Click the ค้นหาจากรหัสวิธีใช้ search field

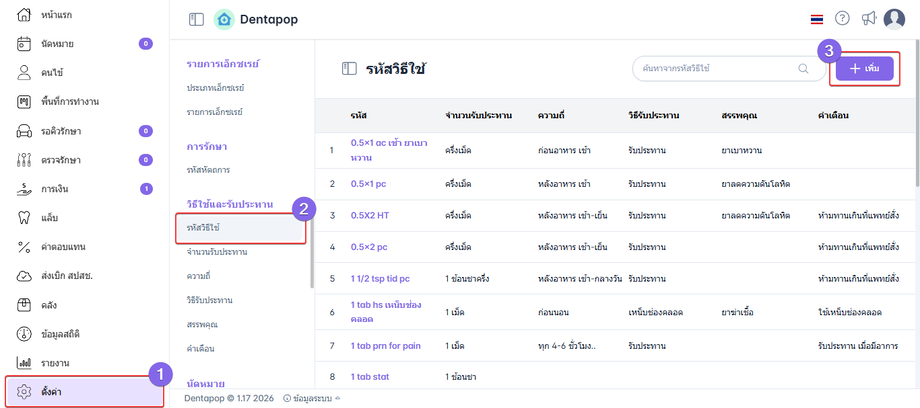click(712, 69)
